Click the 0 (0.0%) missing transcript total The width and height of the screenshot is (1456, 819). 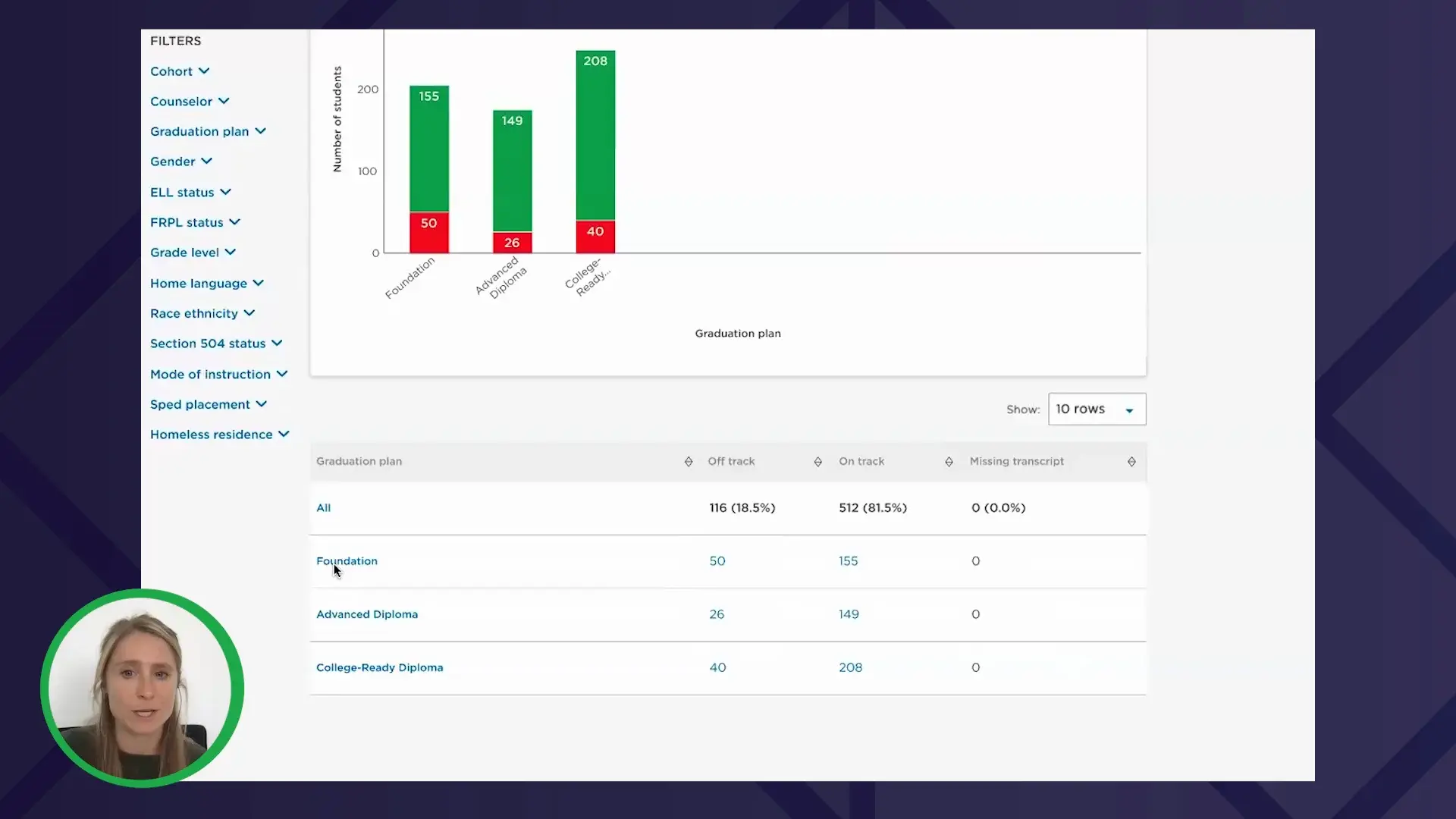coord(998,508)
